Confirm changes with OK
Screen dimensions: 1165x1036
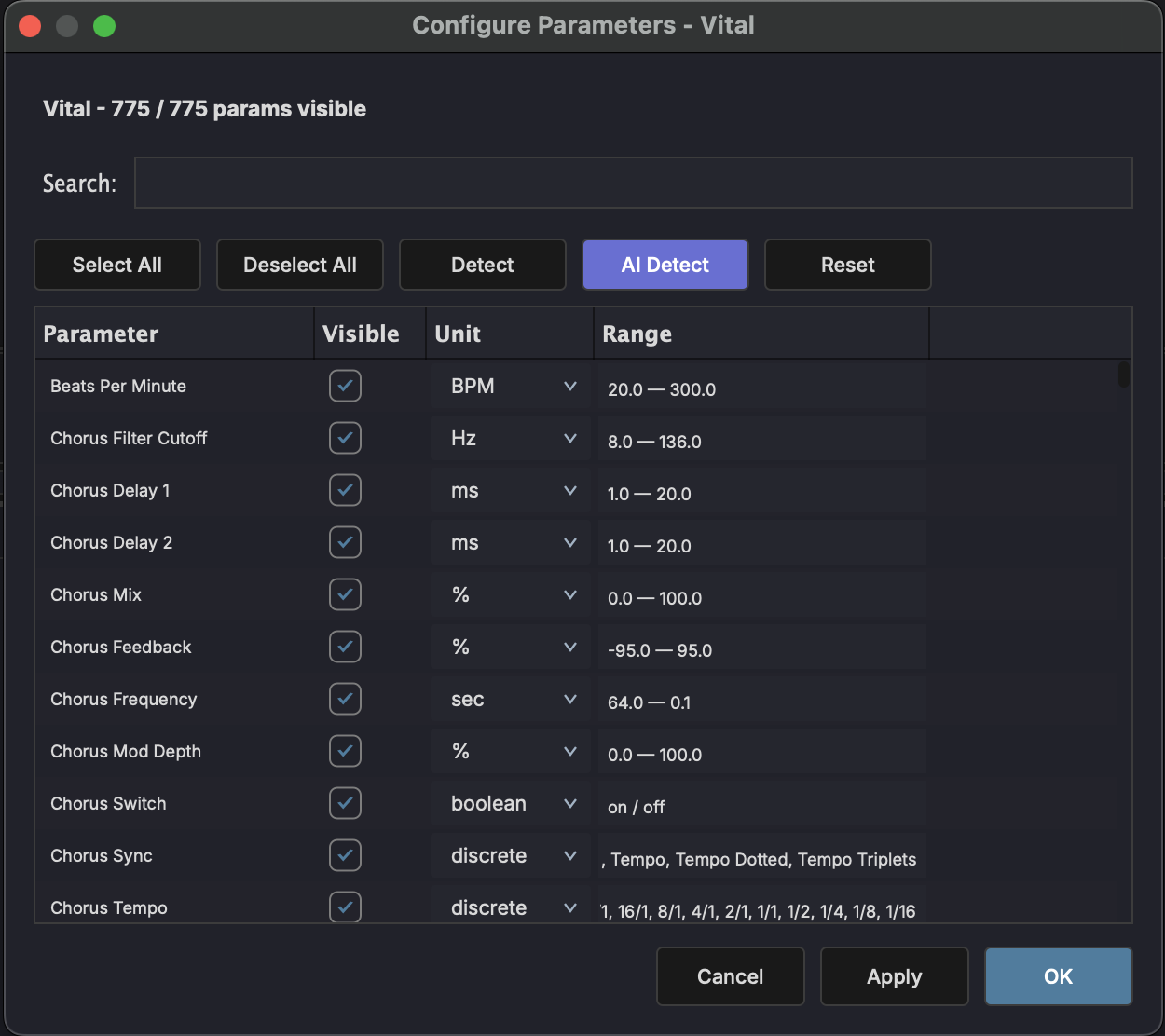tap(1058, 976)
